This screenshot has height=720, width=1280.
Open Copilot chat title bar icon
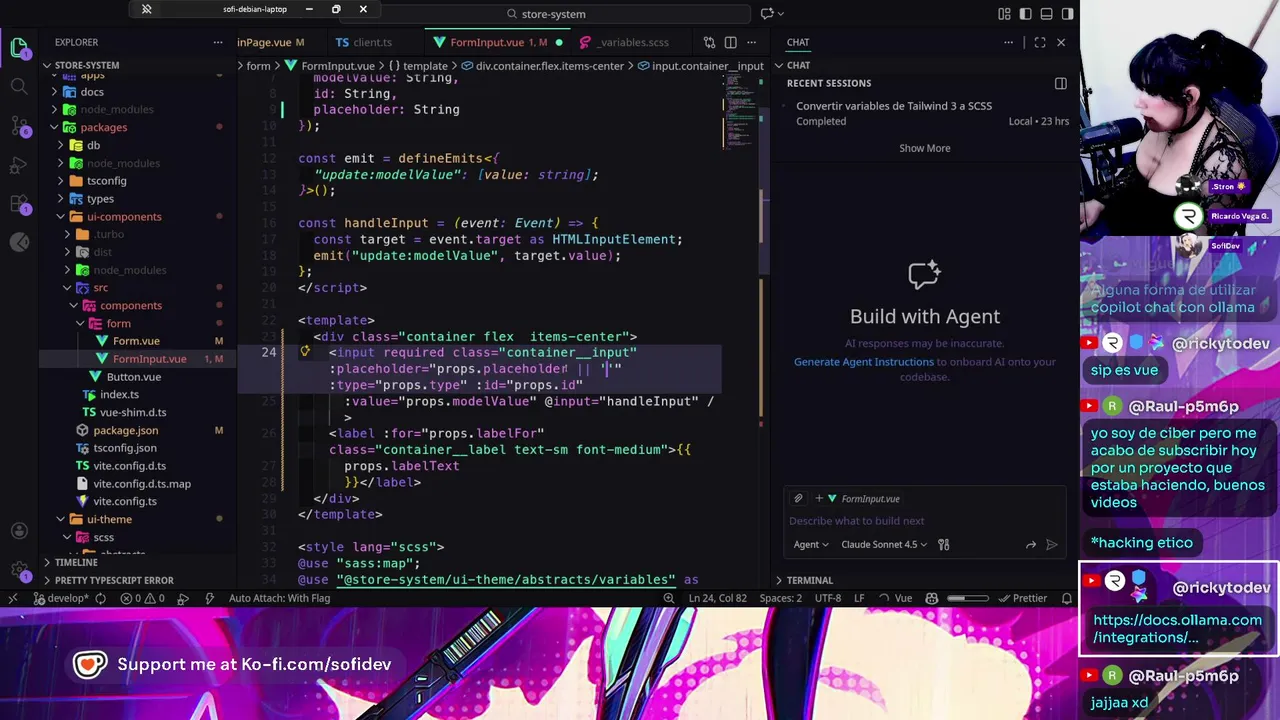(x=767, y=13)
